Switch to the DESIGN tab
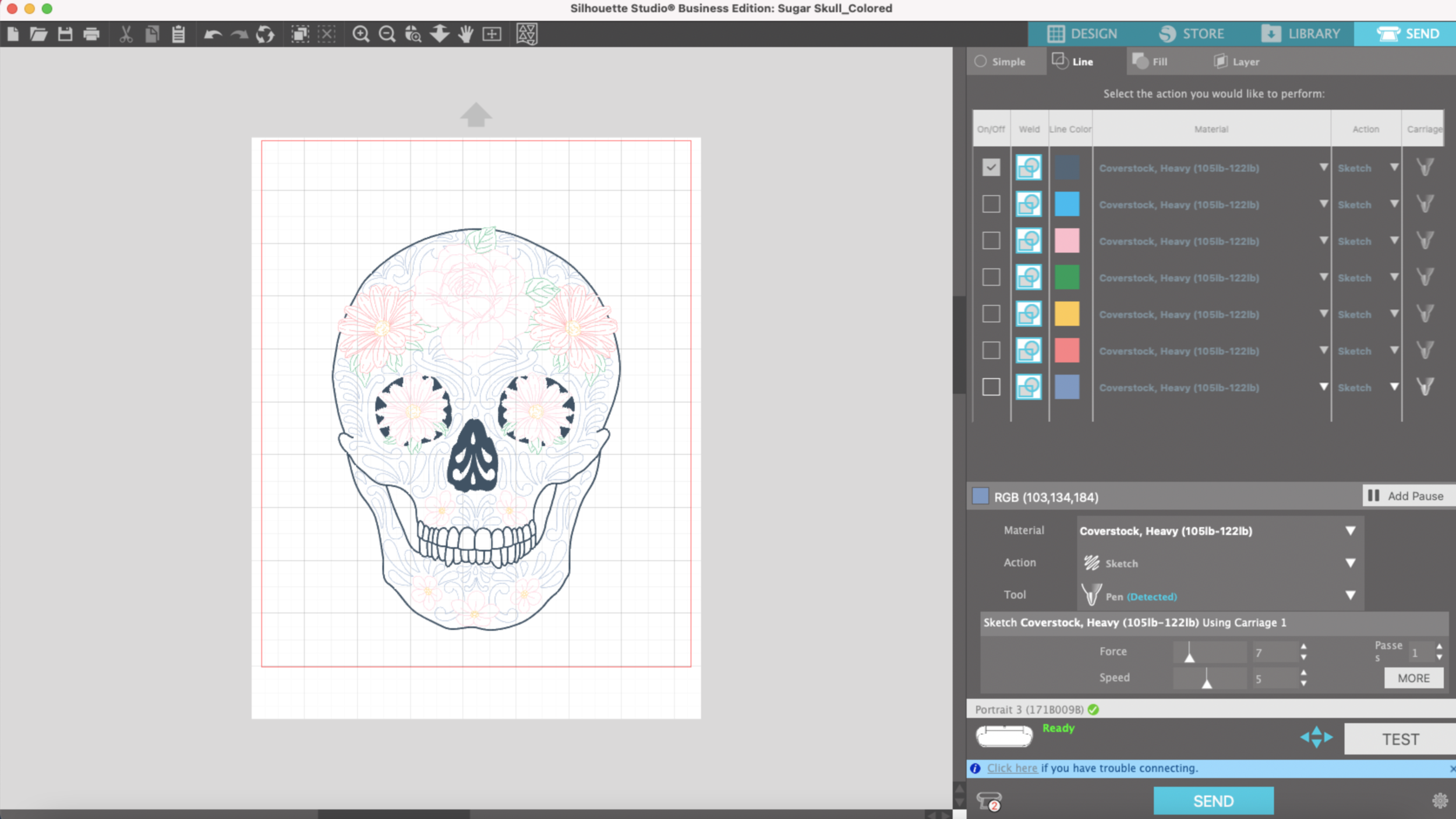 pos(1082,34)
